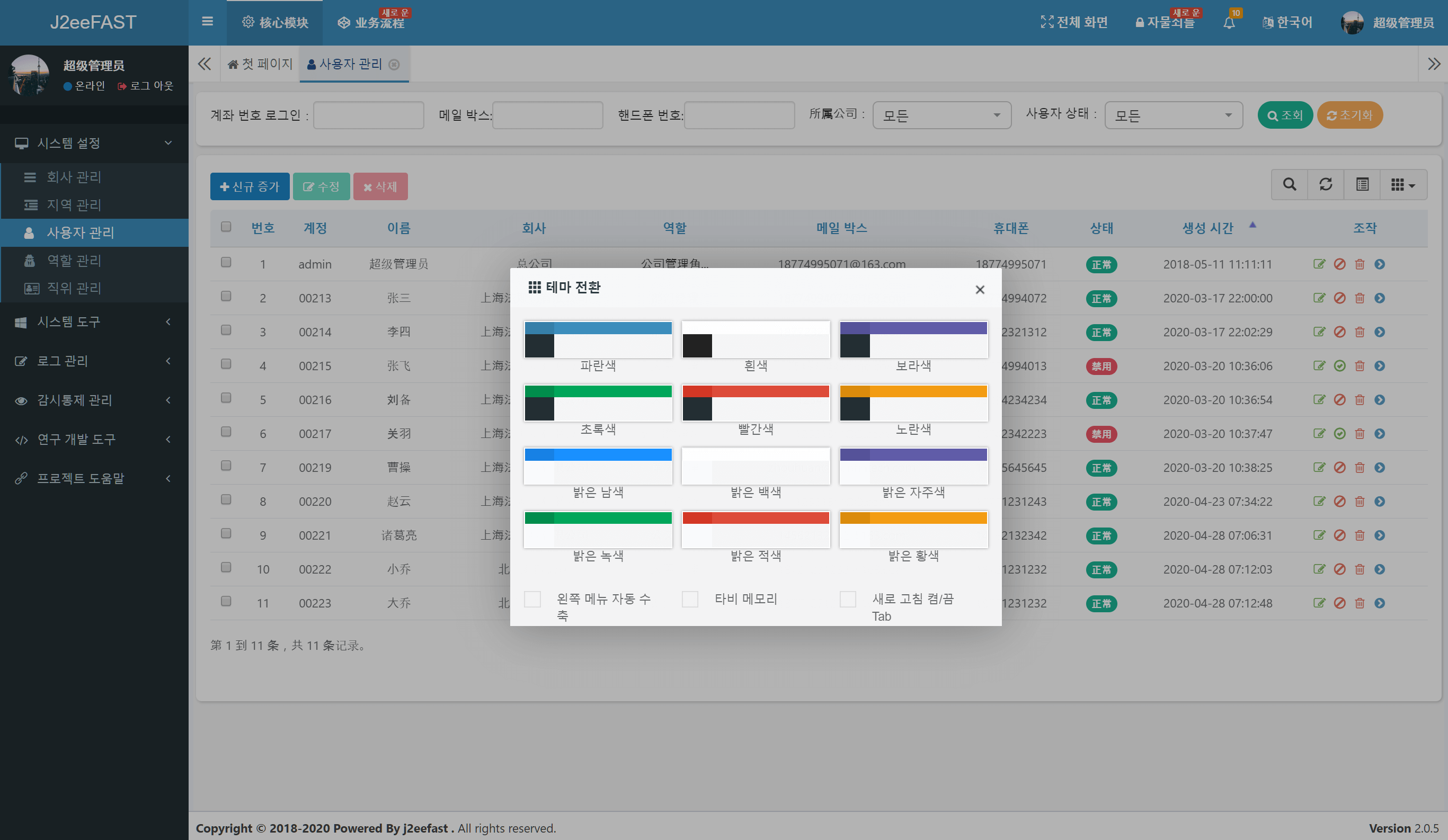Open the 사용자 상태 dropdown

click(1173, 115)
